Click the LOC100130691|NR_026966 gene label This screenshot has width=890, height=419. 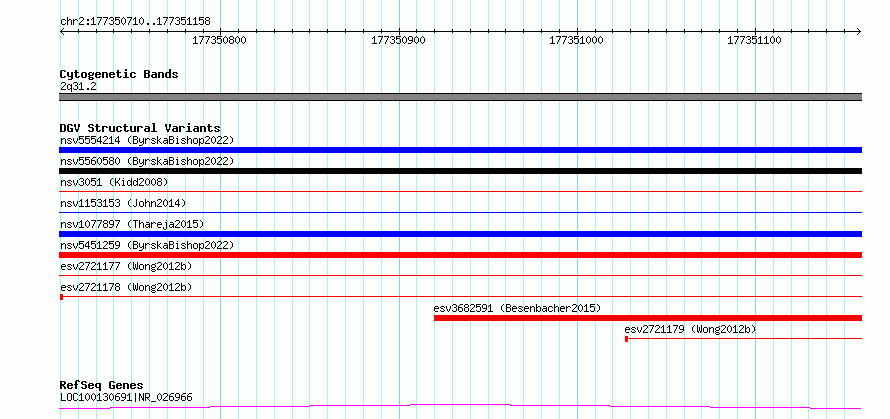(x=126, y=397)
